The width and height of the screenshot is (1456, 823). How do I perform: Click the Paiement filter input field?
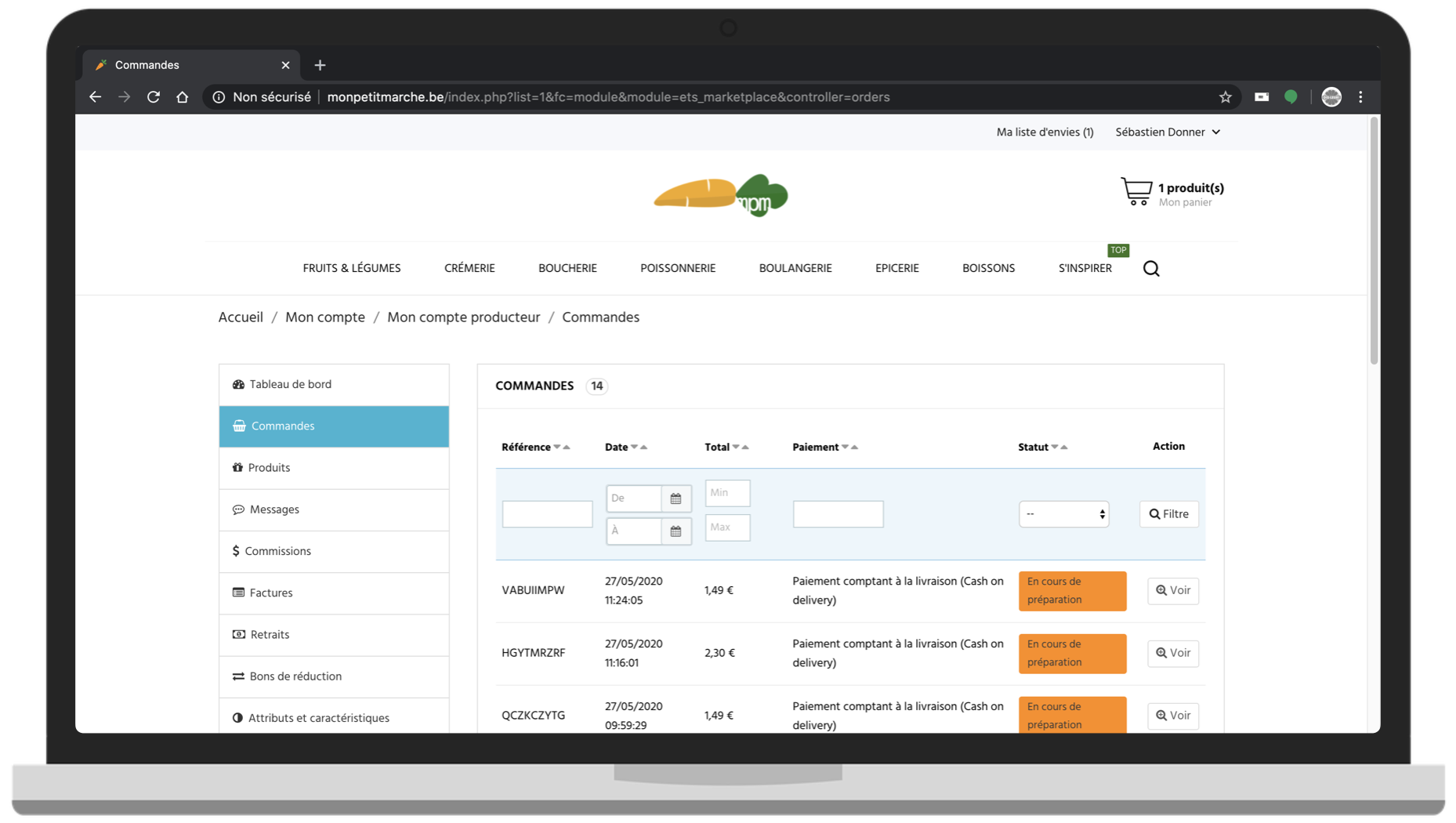(838, 514)
